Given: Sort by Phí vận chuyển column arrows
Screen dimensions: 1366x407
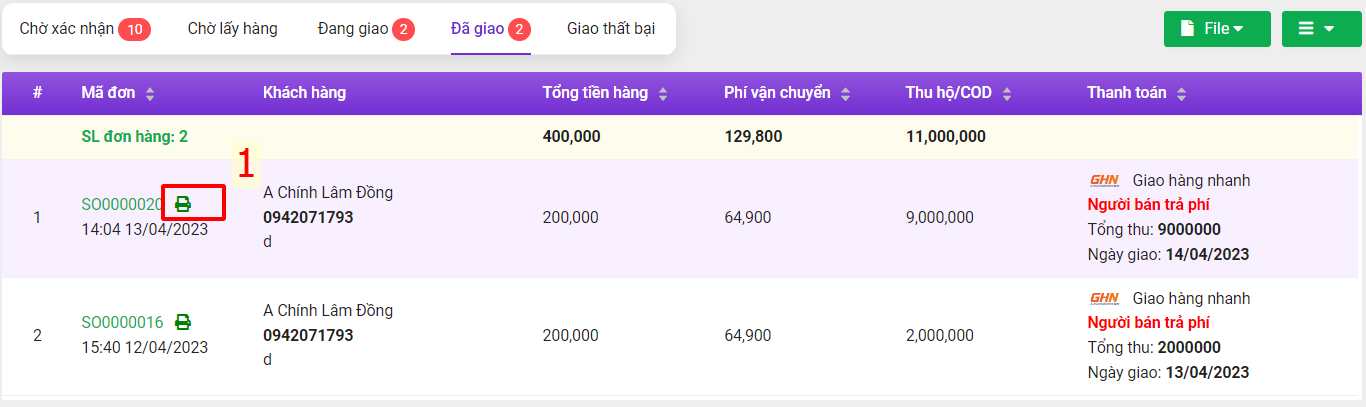Looking at the screenshot, I should point(845,94).
